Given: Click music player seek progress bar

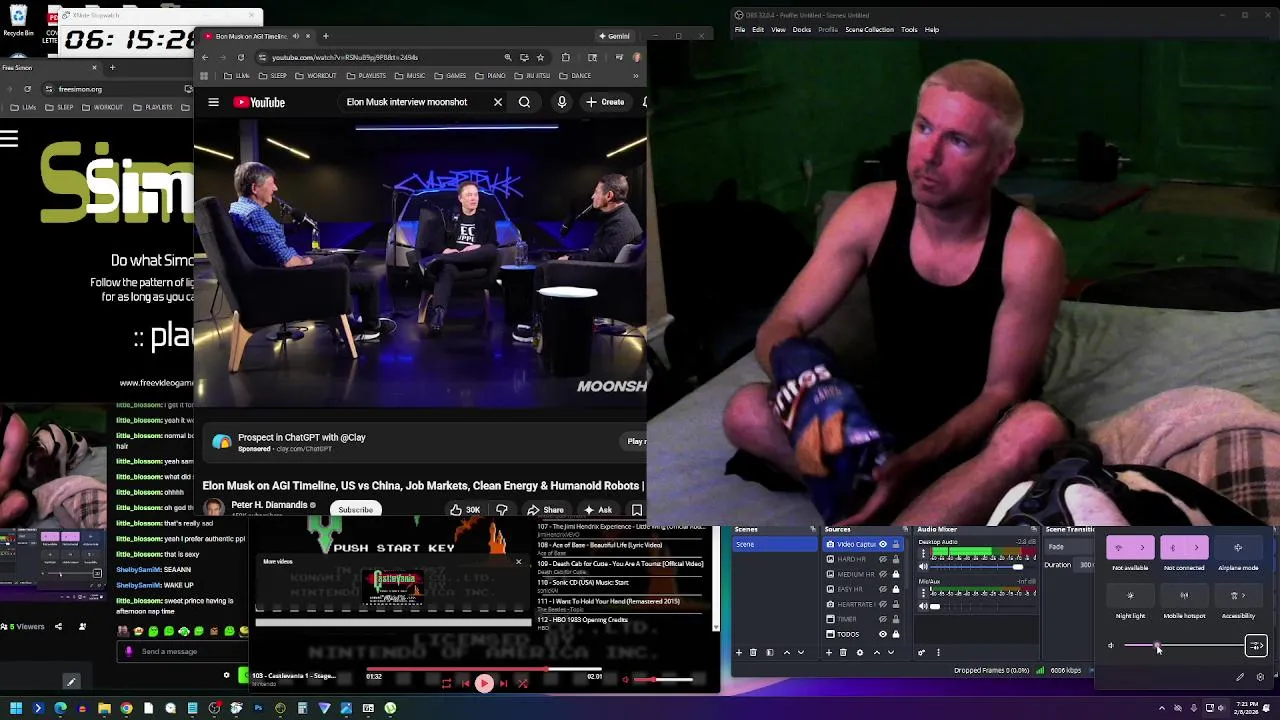Looking at the screenshot, I should click(x=484, y=669).
